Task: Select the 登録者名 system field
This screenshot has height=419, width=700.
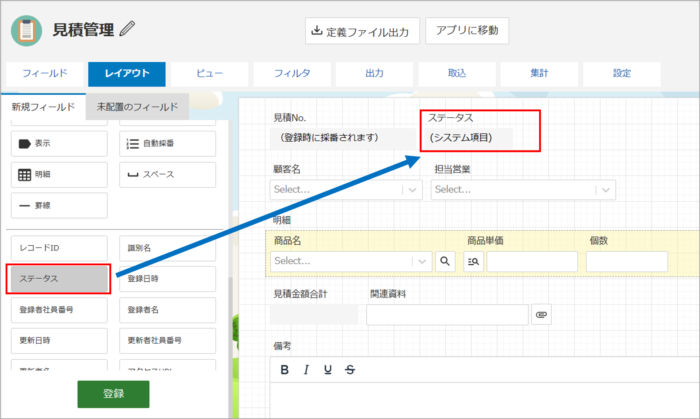Action: [167, 310]
